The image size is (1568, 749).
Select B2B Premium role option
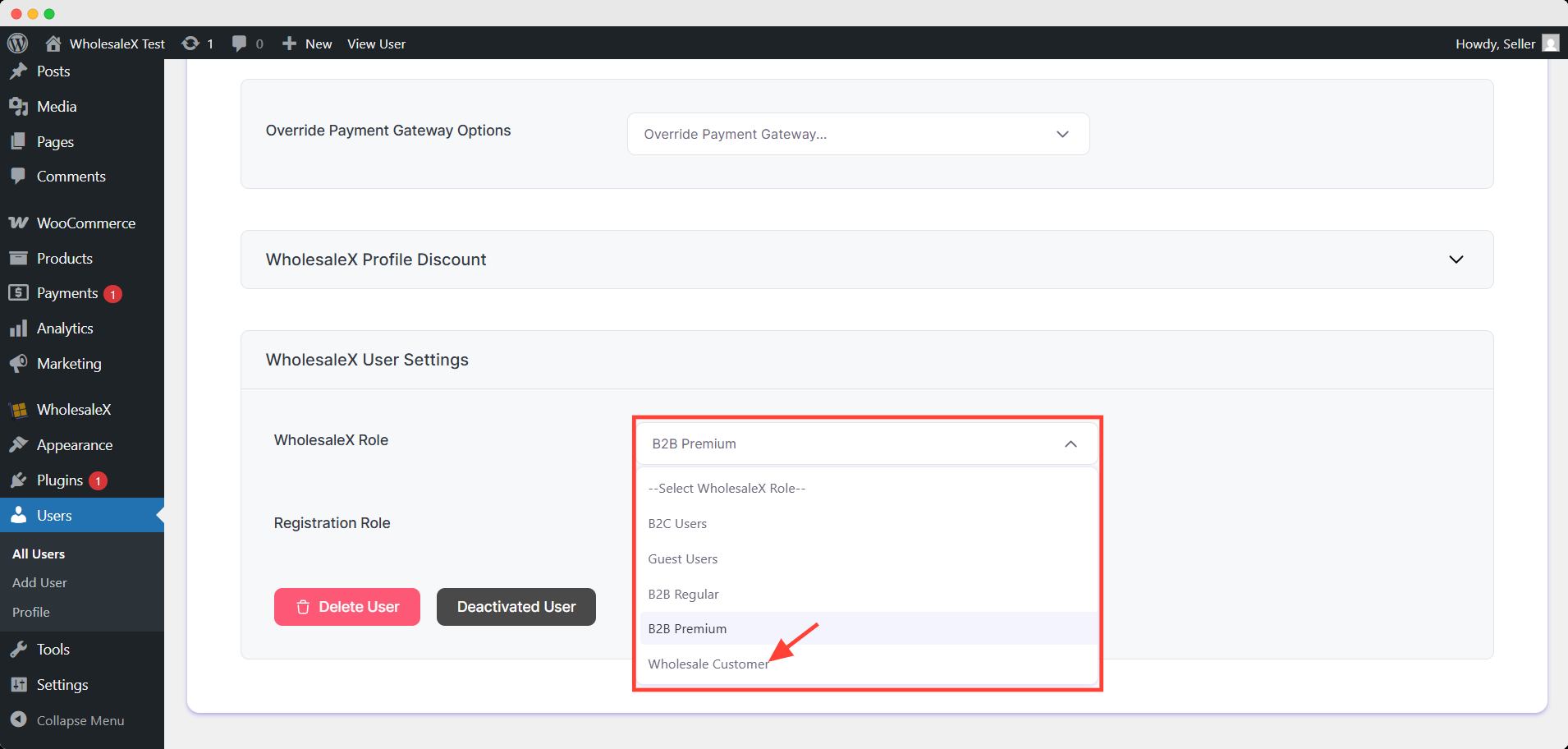(868, 629)
